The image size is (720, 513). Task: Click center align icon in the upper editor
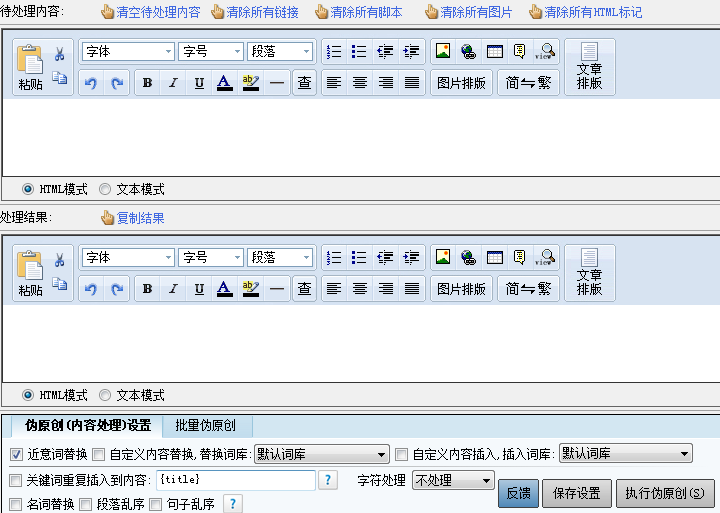click(x=360, y=83)
